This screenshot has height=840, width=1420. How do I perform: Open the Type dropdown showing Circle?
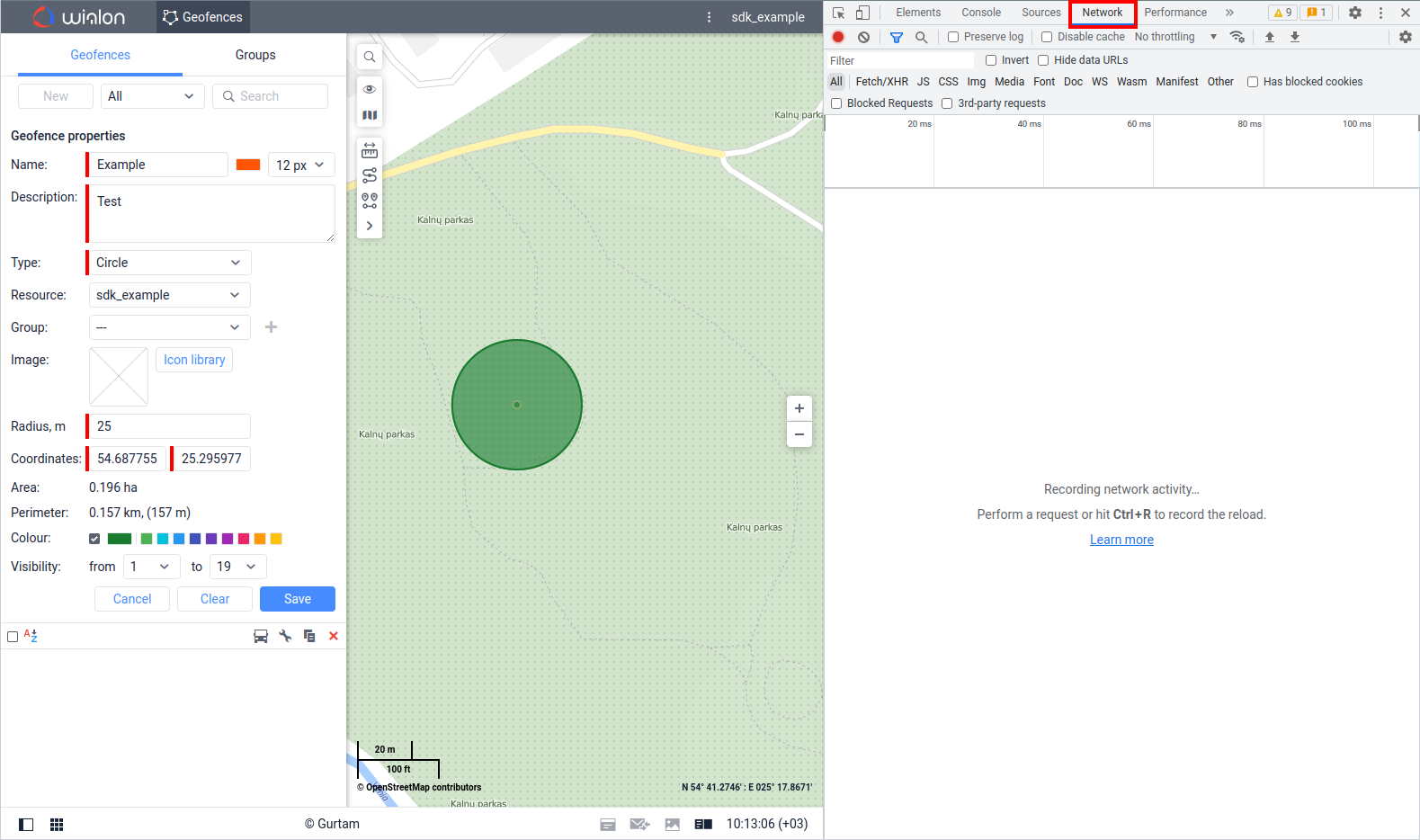169,263
